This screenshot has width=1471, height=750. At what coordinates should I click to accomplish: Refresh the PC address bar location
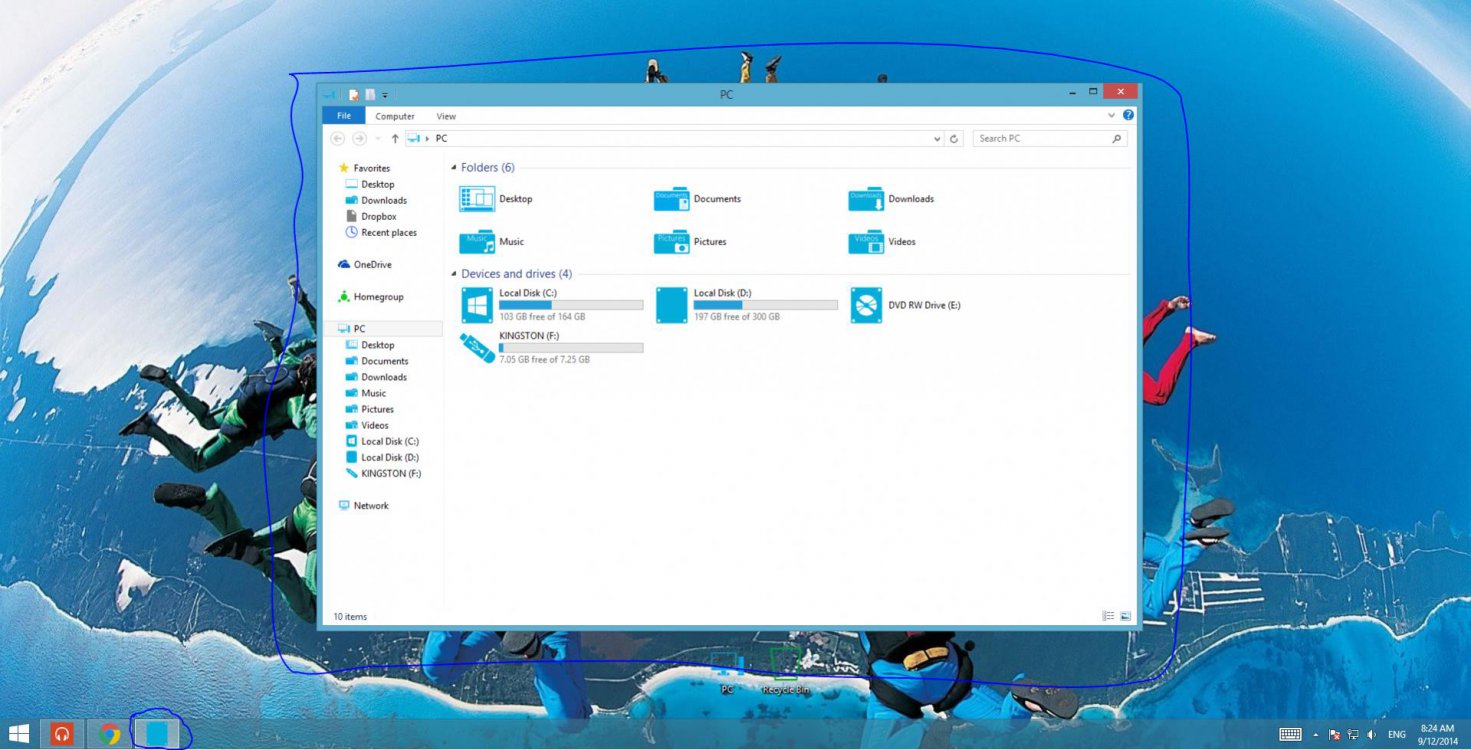pyautogui.click(x=954, y=139)
